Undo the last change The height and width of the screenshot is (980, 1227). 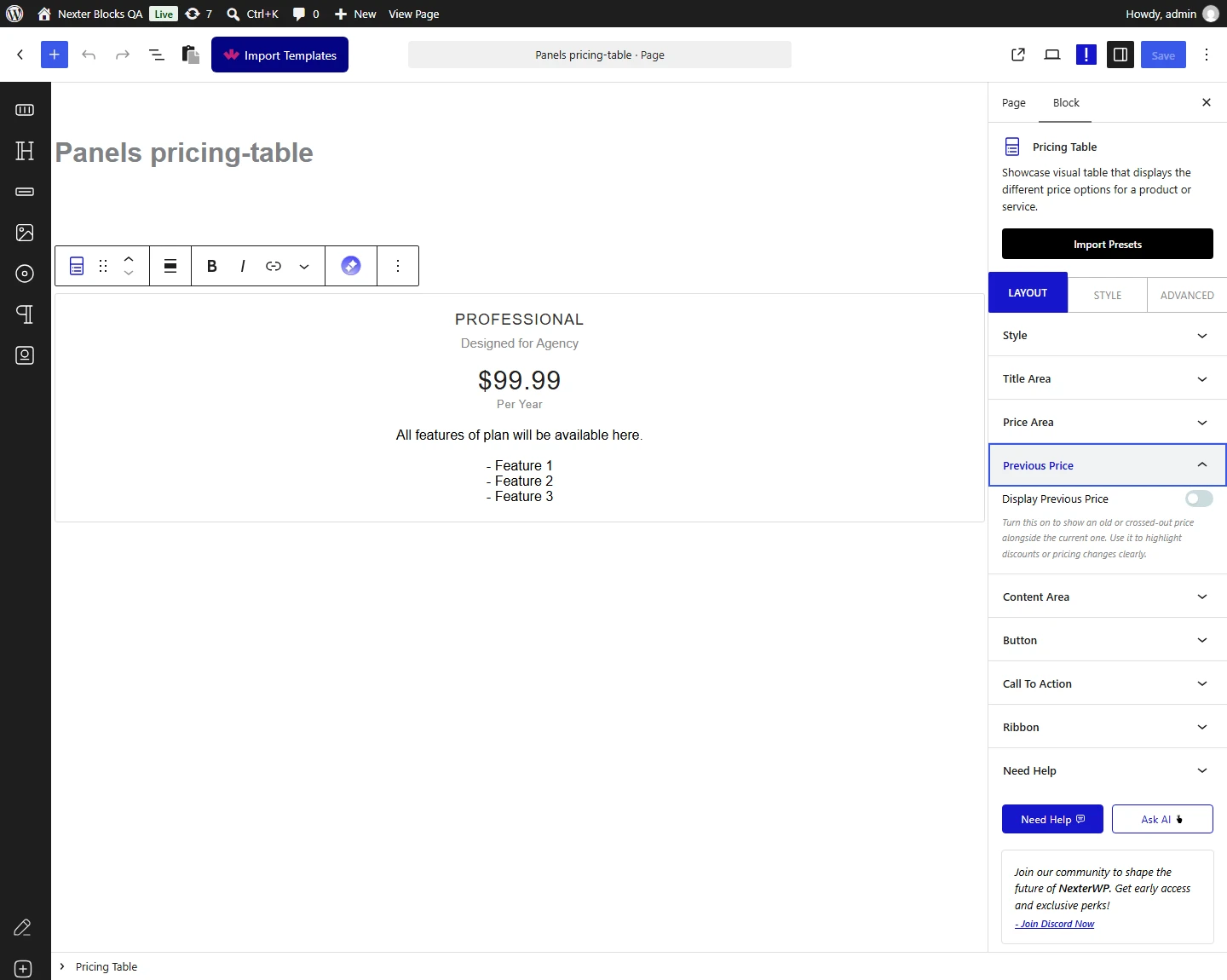[x=89, y=55]
